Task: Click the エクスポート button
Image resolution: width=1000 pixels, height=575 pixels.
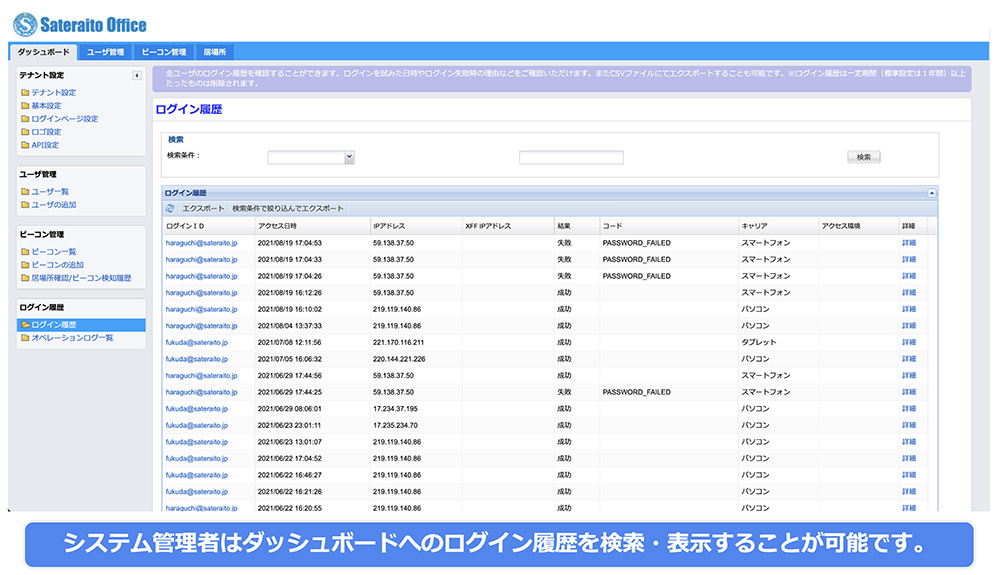Action: click(x=203, y=208)
